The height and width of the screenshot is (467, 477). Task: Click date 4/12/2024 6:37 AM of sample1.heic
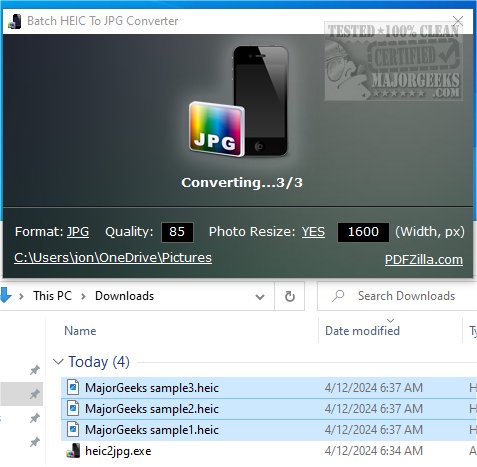click(x=374, y=430)
